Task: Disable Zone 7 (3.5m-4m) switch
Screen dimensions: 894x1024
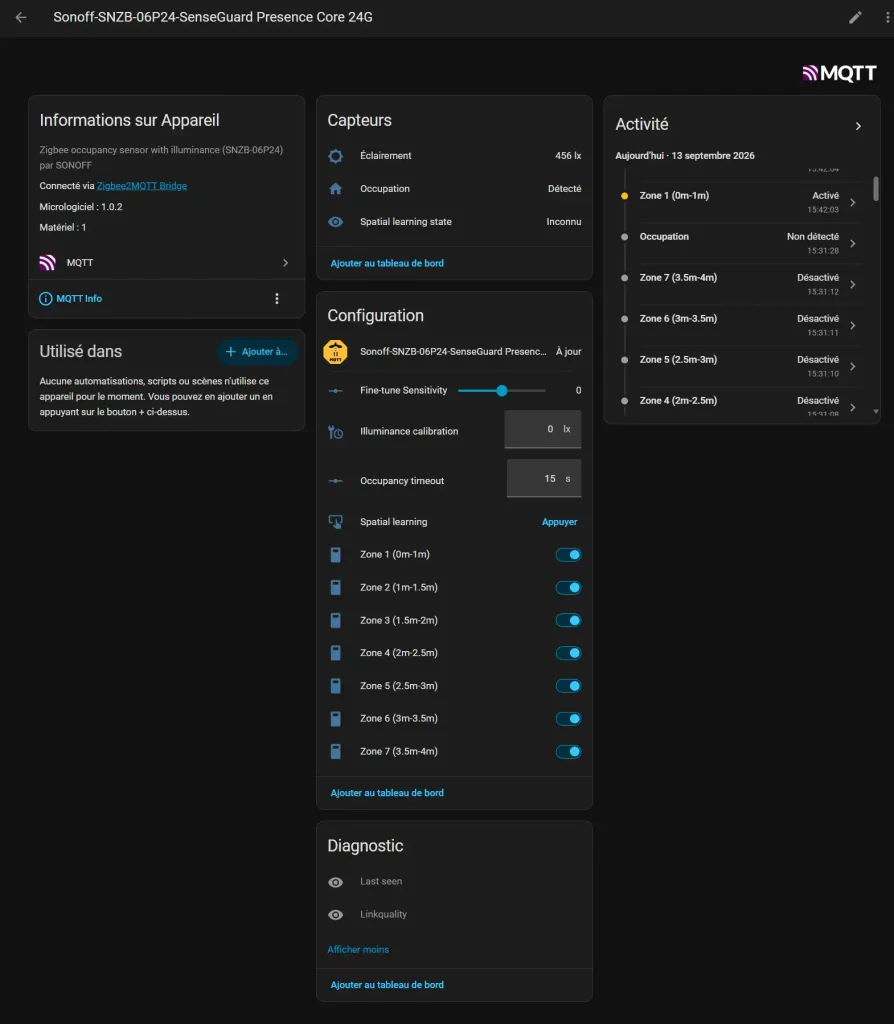Action: click(x=568, y=752)
